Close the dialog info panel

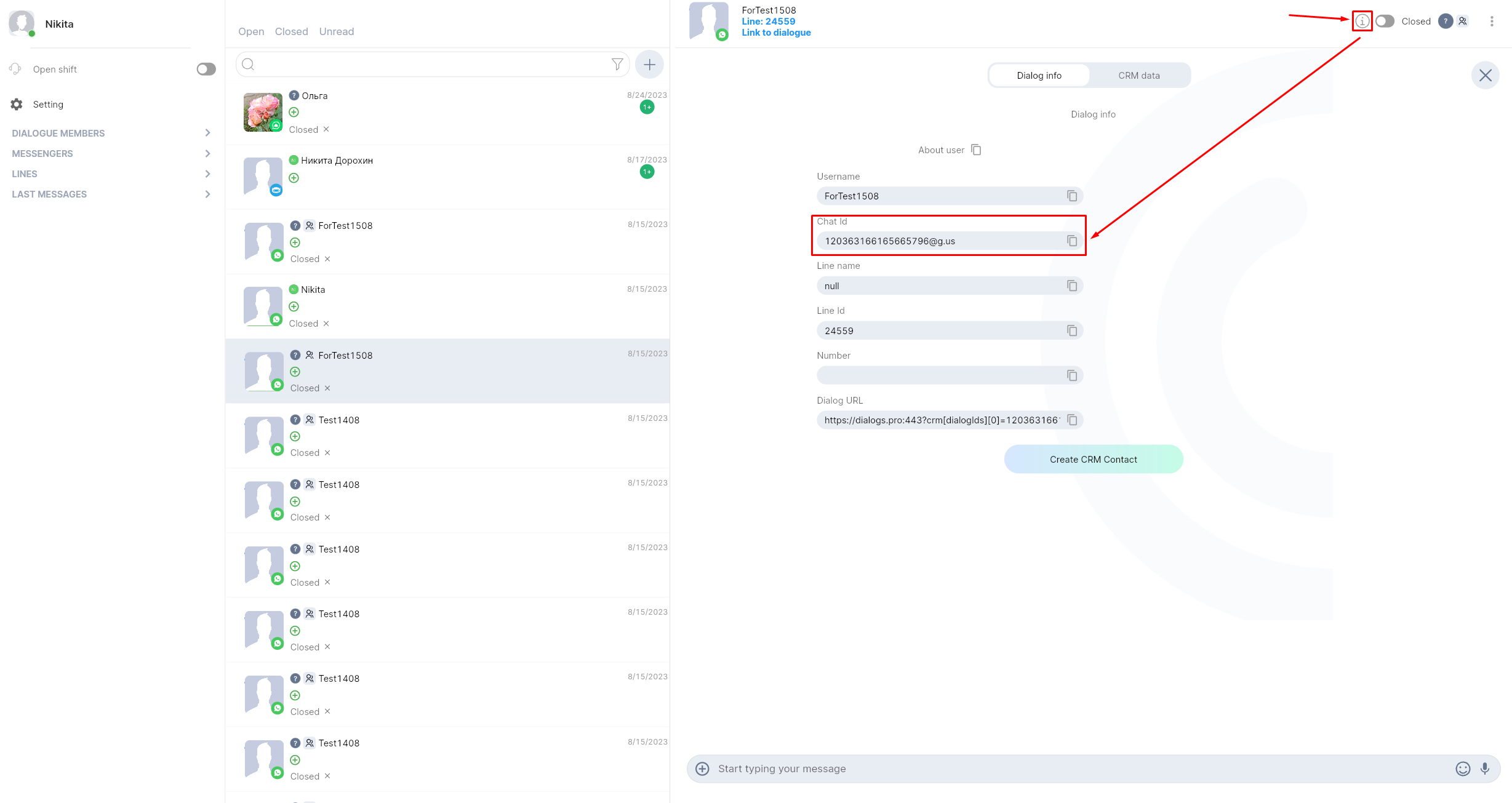[1485, 76]
